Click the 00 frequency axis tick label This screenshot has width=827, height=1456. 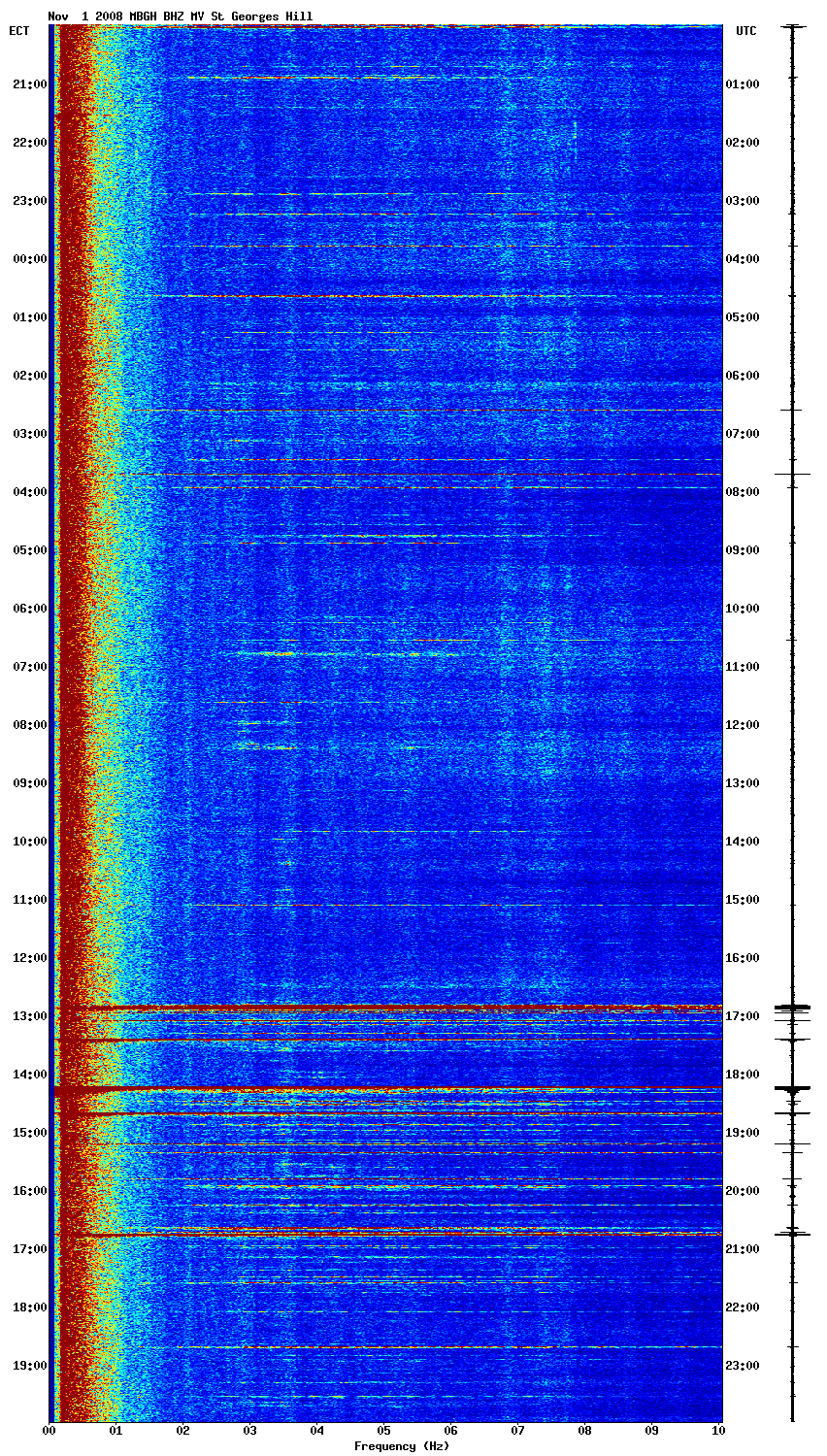tap(50, 1431)
